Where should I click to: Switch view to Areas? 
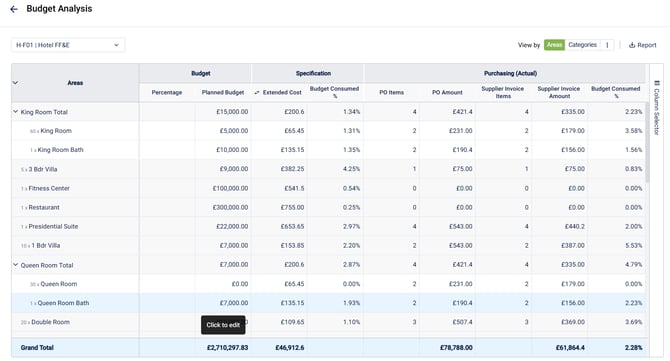(554, 45)
